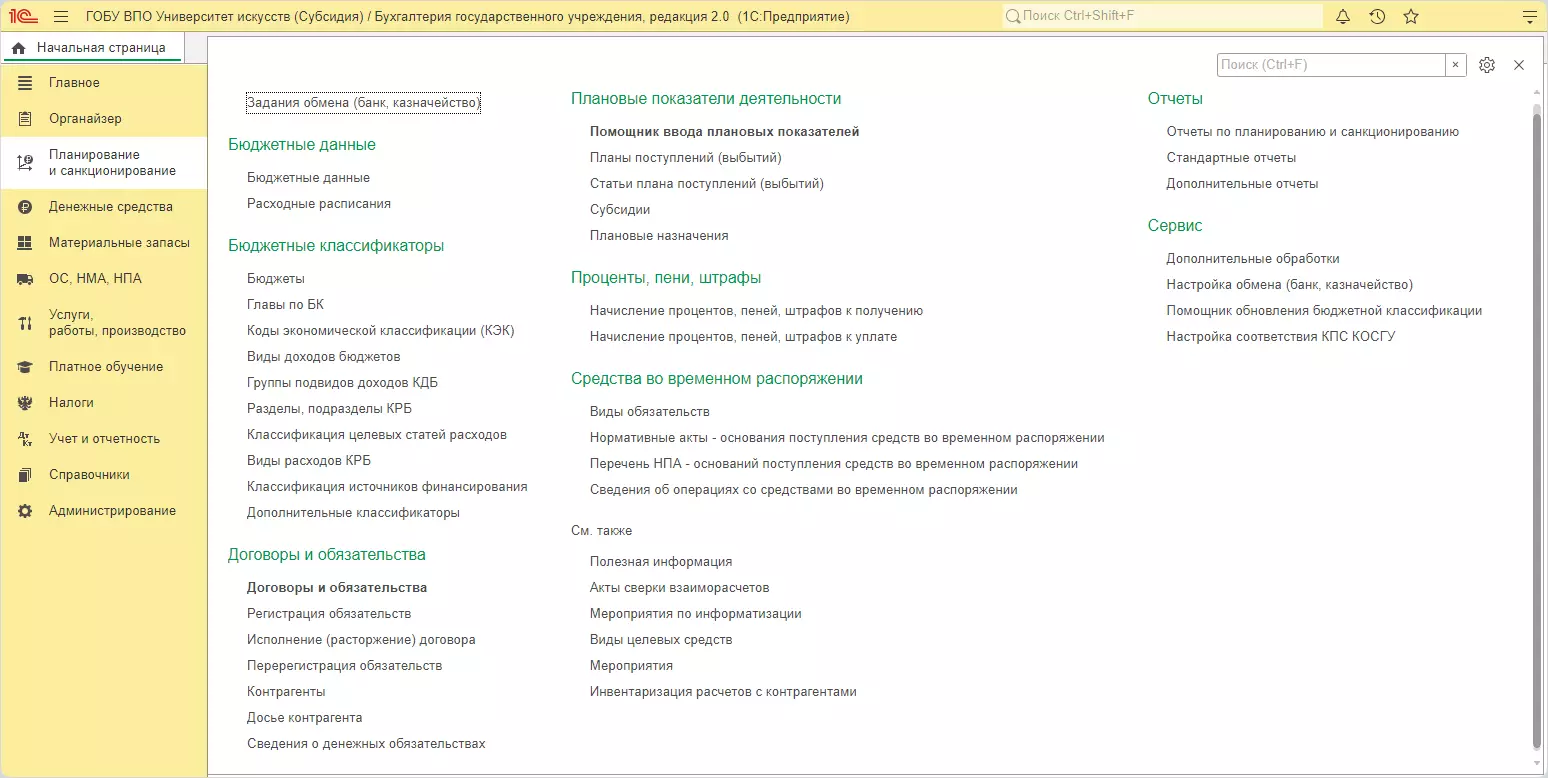Click the Учет и отчетность icon
The height and width of the screenshot is (778, 1548).
pyautogui.click(x=25, y=439)
